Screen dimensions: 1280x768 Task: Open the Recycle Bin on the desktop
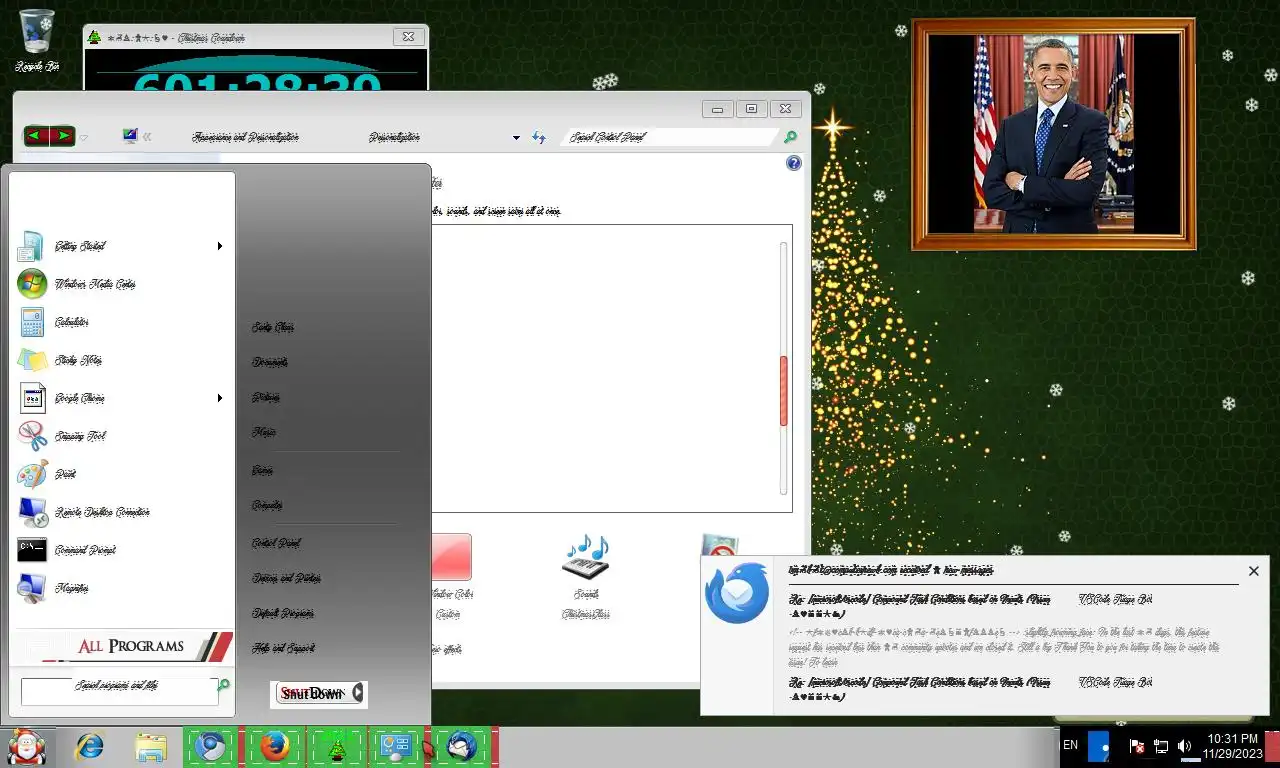tap(37, 41)
